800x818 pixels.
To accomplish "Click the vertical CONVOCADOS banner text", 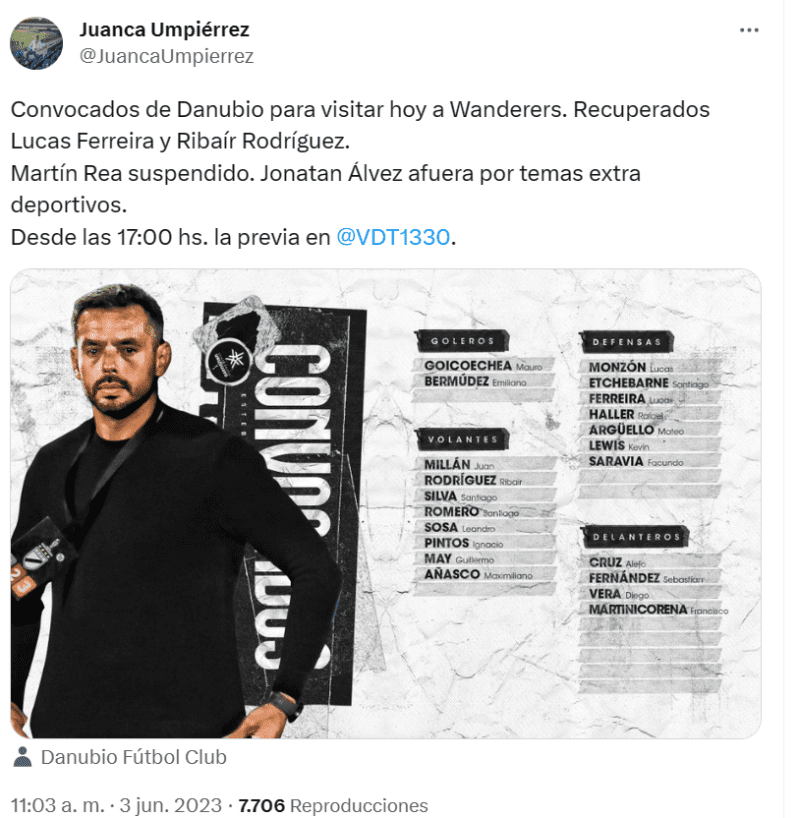I will 292,506.
